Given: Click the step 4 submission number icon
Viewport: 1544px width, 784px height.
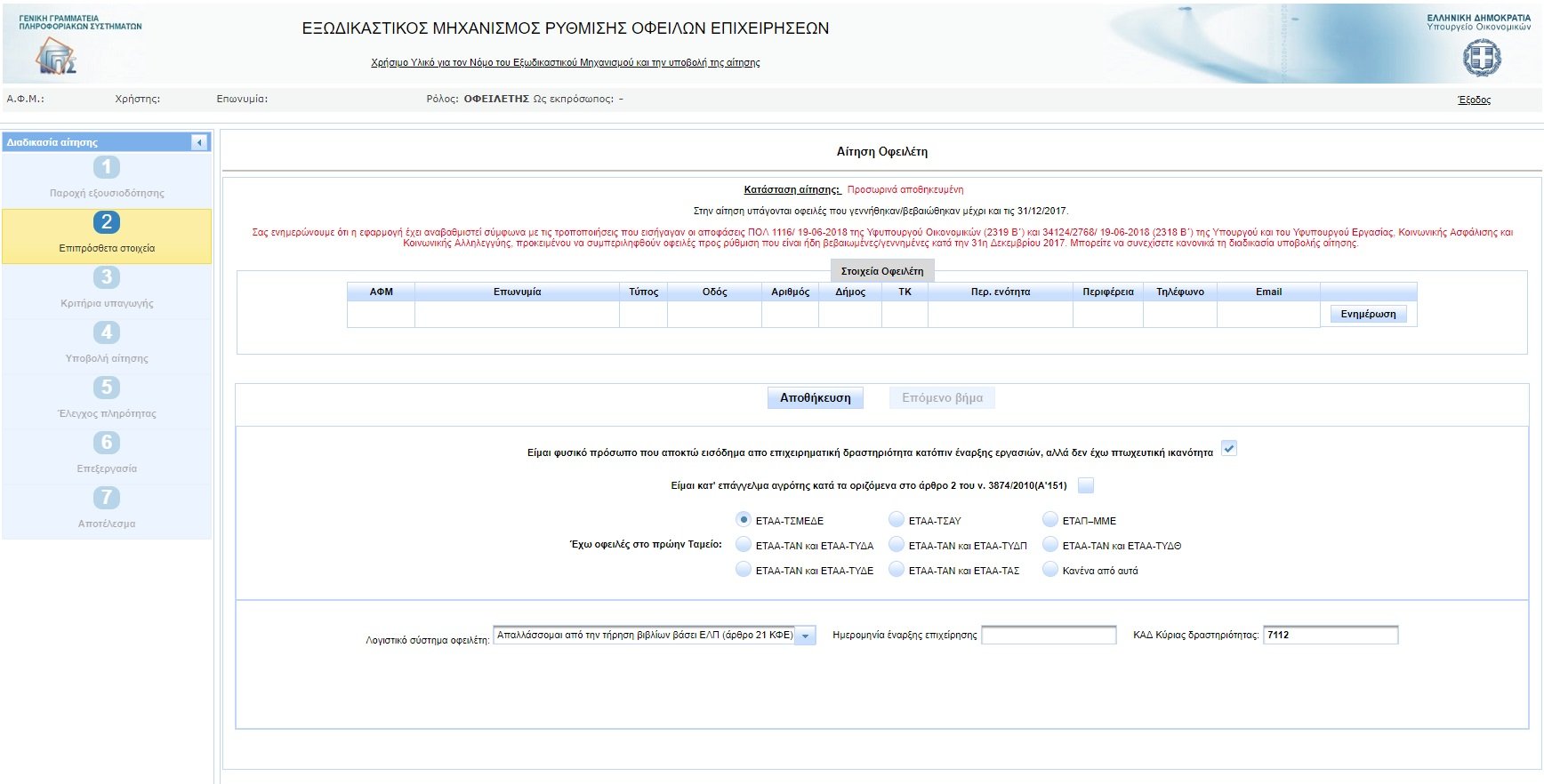Looking at the screenshot, I should point(107,332).
